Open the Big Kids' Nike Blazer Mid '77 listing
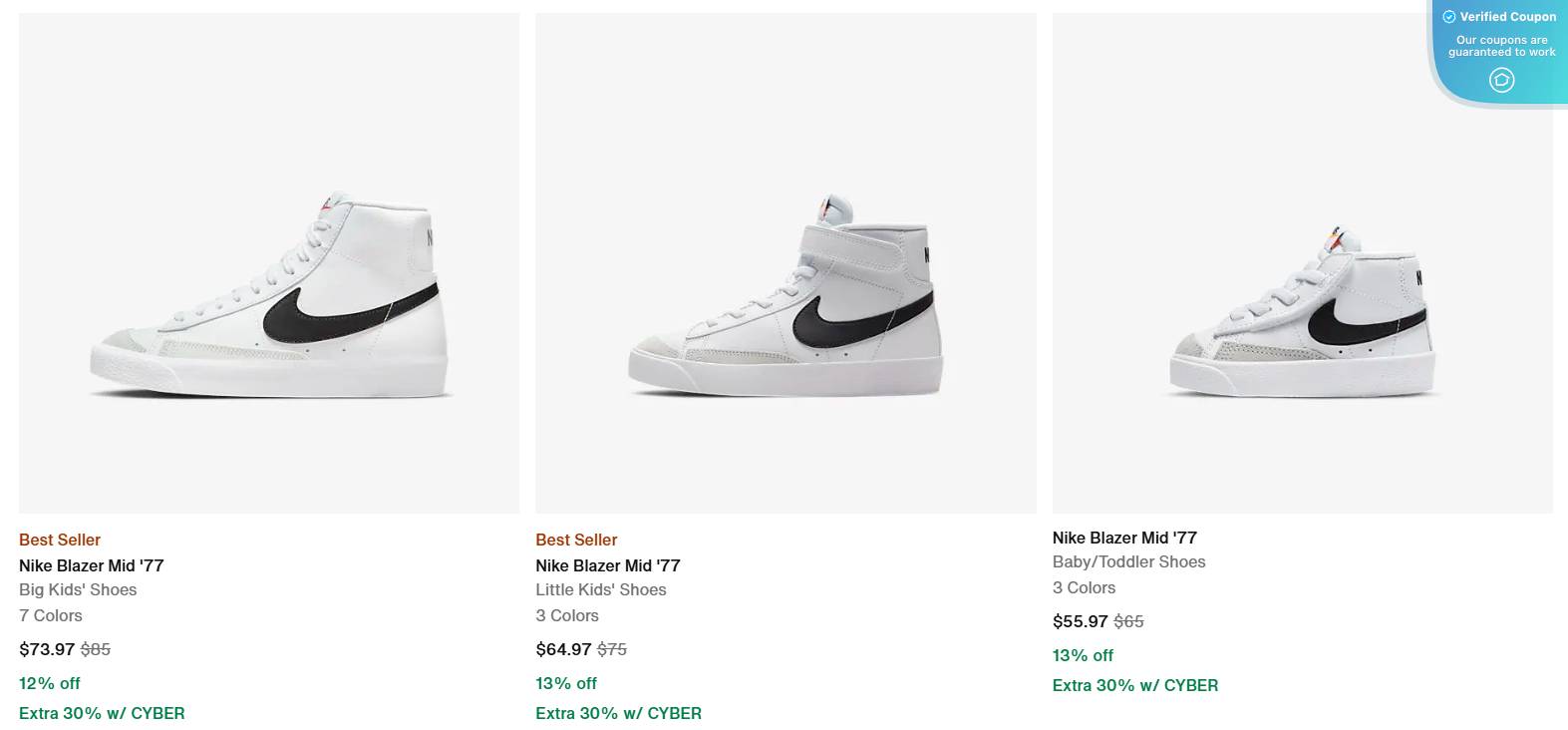Viewport: 1568px width, 730px height. [92, 565]
